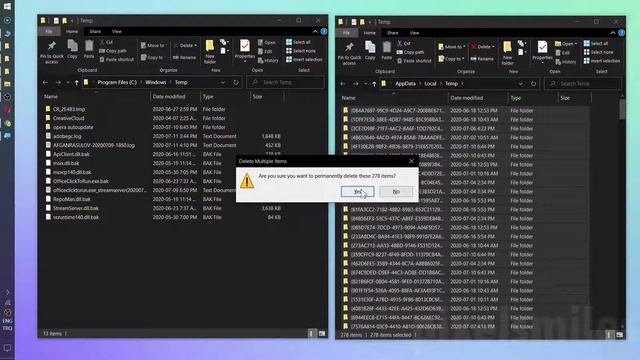Click Rename in the left window ribbon
The width and height of the screenshot is (640, 360).
pyautogui.click(x=184, y=58)
